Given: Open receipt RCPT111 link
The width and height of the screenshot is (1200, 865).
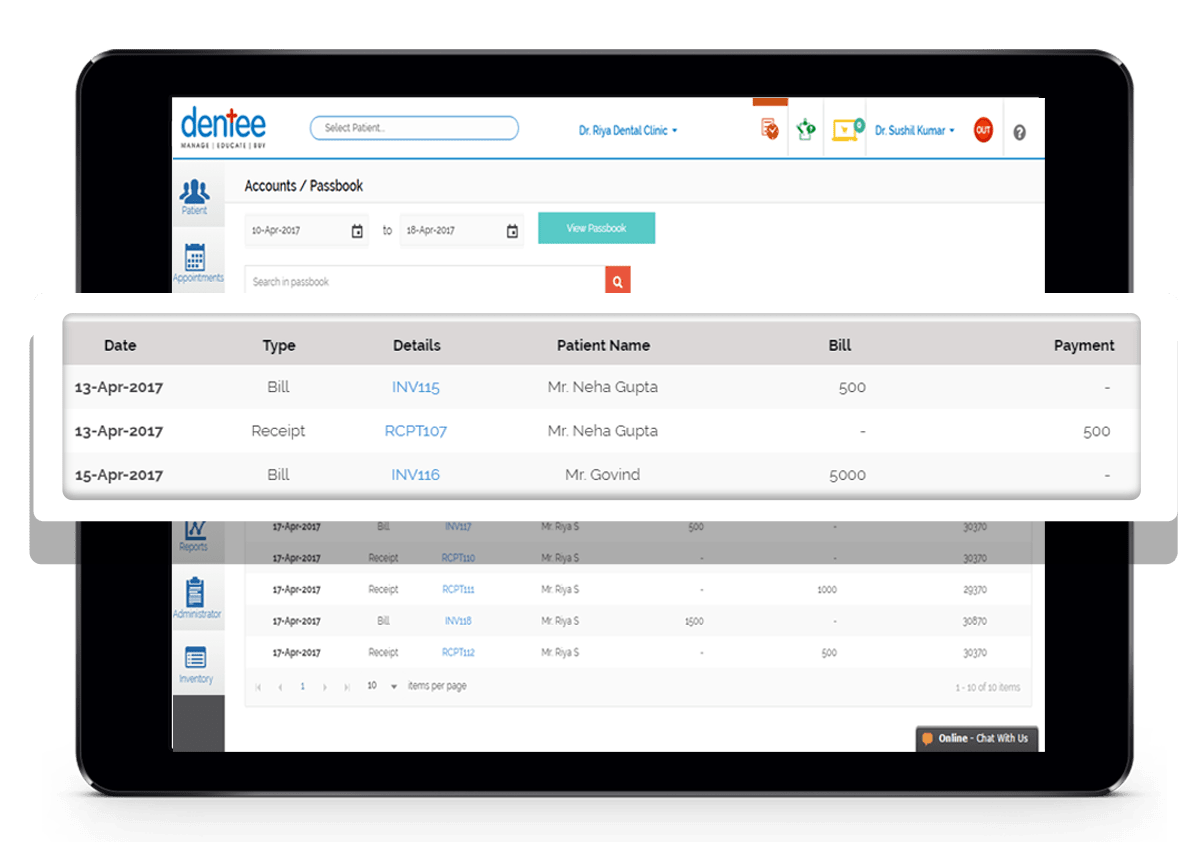Looking at the screenshot, I should click(x=458, y=590).
